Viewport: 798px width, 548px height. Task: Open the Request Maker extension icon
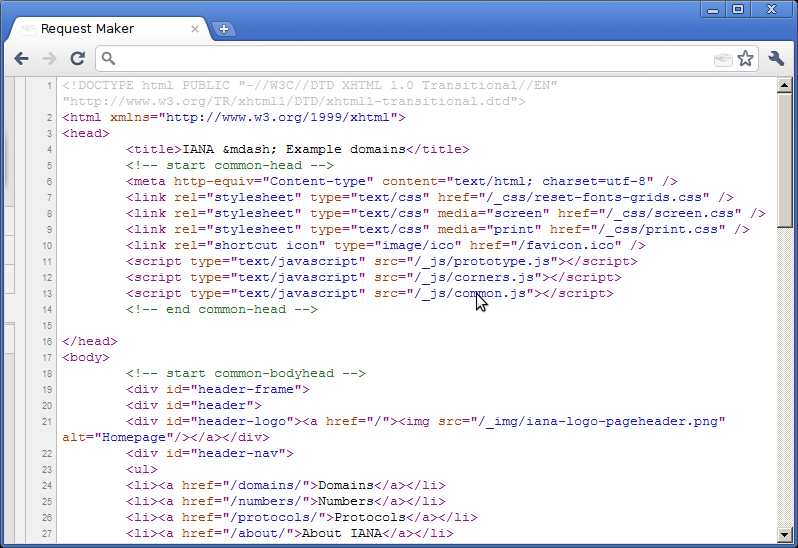[x=723, y=60]
